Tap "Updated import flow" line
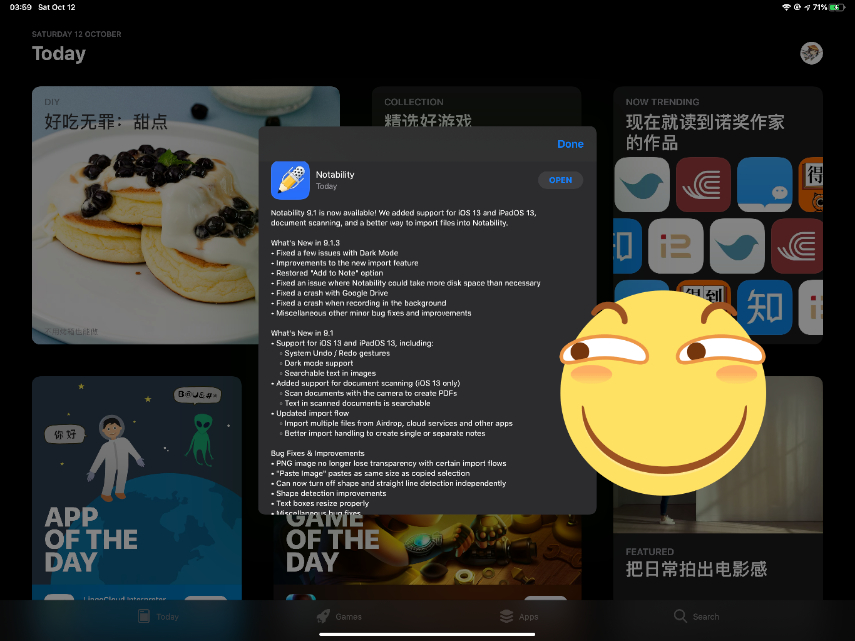Viewport: 855px width, 641px height. (310, 413)
